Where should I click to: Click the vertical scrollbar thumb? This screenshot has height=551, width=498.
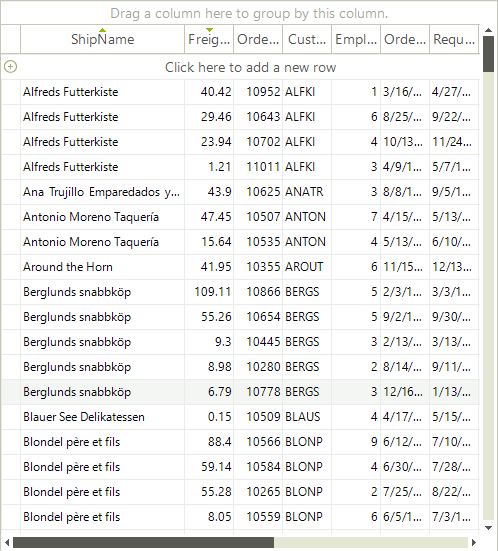[x=488, y=54]
